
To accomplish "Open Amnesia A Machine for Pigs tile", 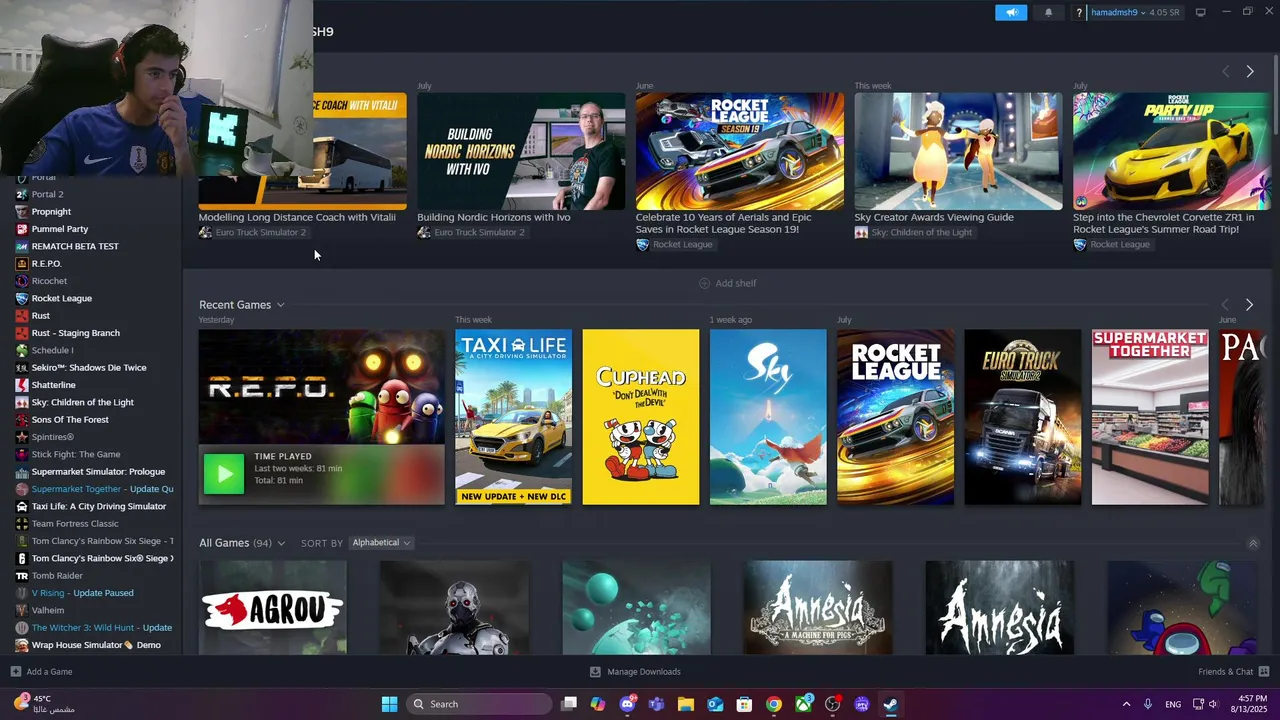I will coord(818,608).
